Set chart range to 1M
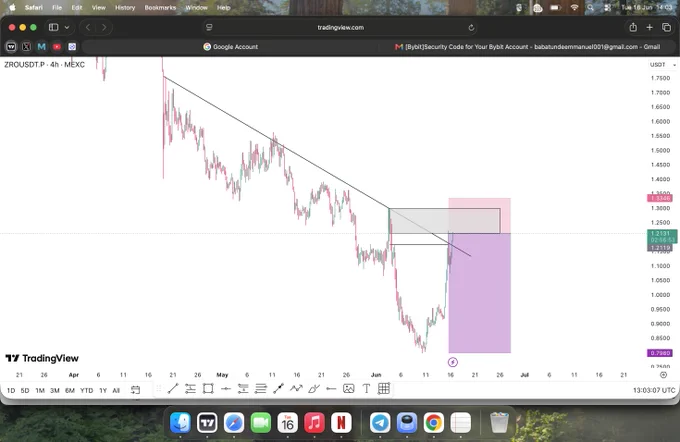 (40, 390)
